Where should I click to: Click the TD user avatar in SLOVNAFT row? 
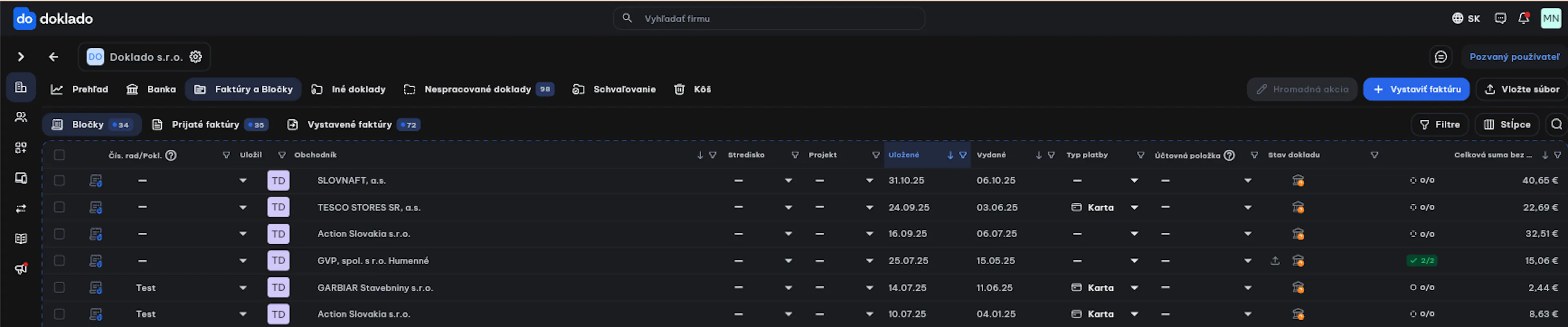click(278, 181)
